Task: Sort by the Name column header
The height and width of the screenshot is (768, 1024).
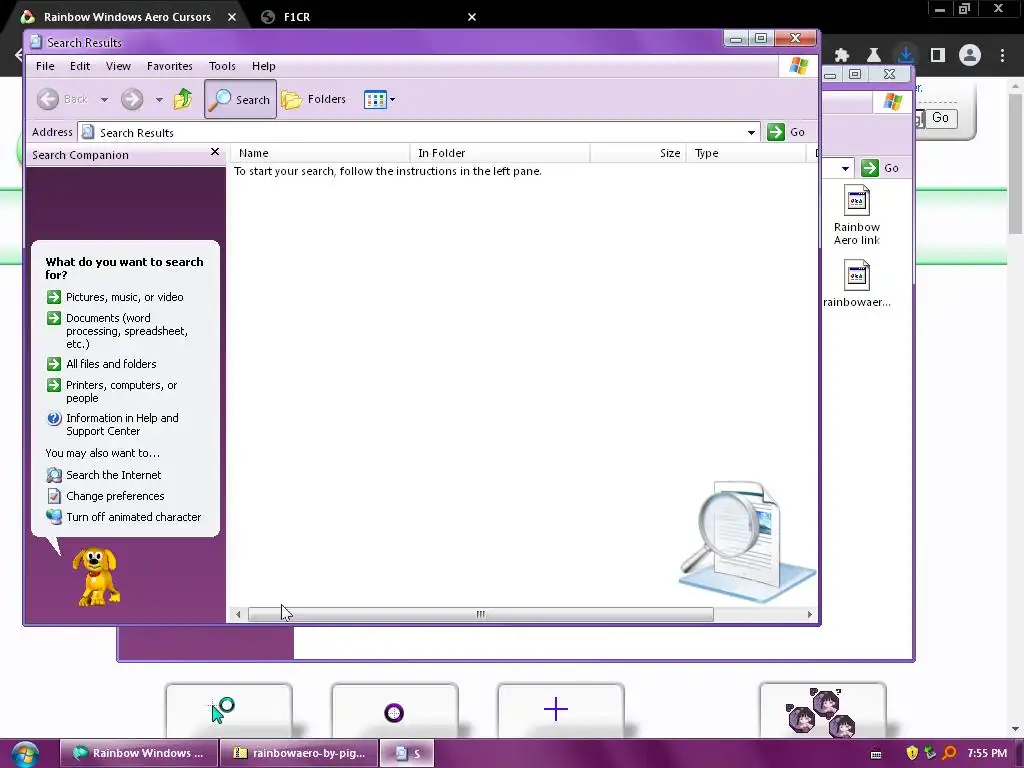Action: click(x=320, y=153)
